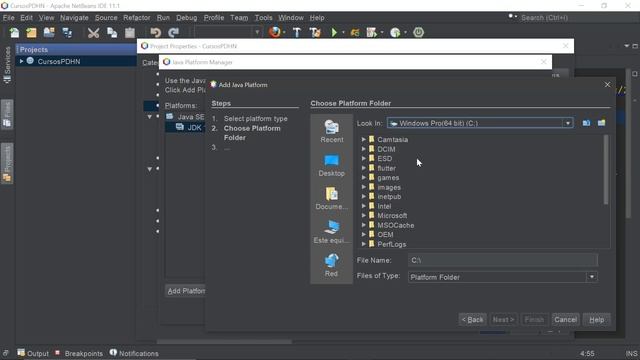
Task: Open the Recent location shortcut
Action: pos(331,132)
